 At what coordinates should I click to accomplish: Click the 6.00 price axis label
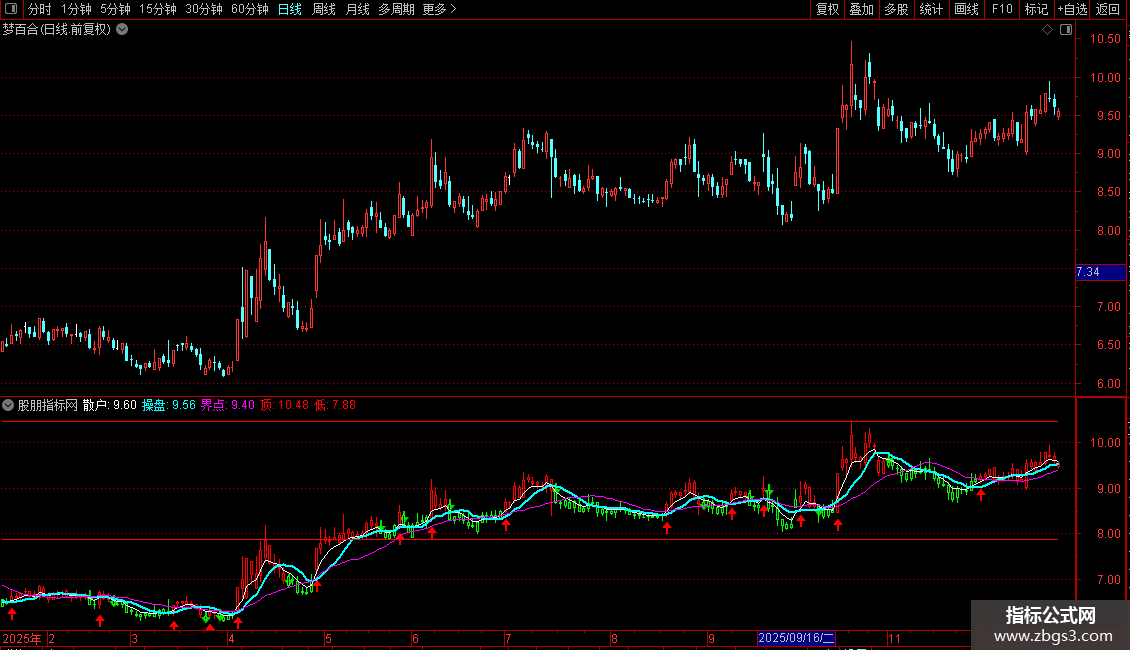pos(1108,384)
